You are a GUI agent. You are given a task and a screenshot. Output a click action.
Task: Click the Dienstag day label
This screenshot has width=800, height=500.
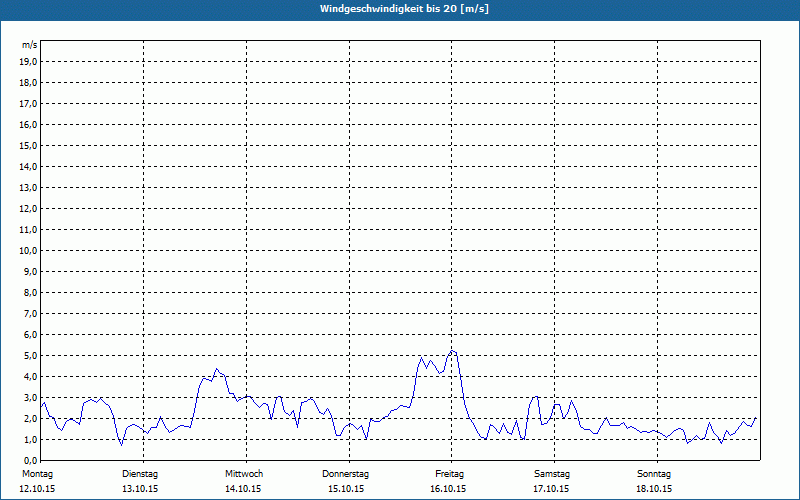click(x=140, y=474)
